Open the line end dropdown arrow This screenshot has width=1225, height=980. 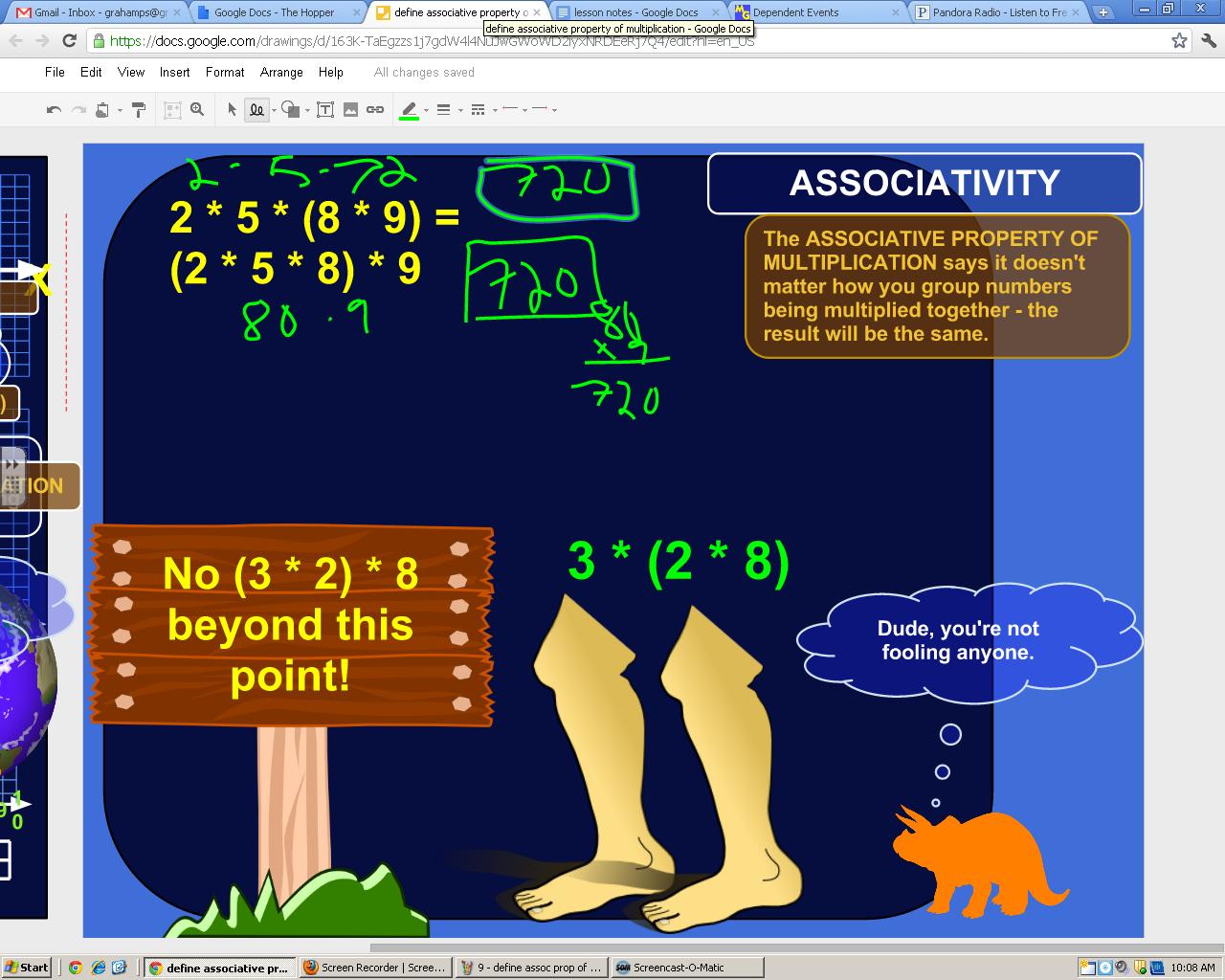(555, 111)
